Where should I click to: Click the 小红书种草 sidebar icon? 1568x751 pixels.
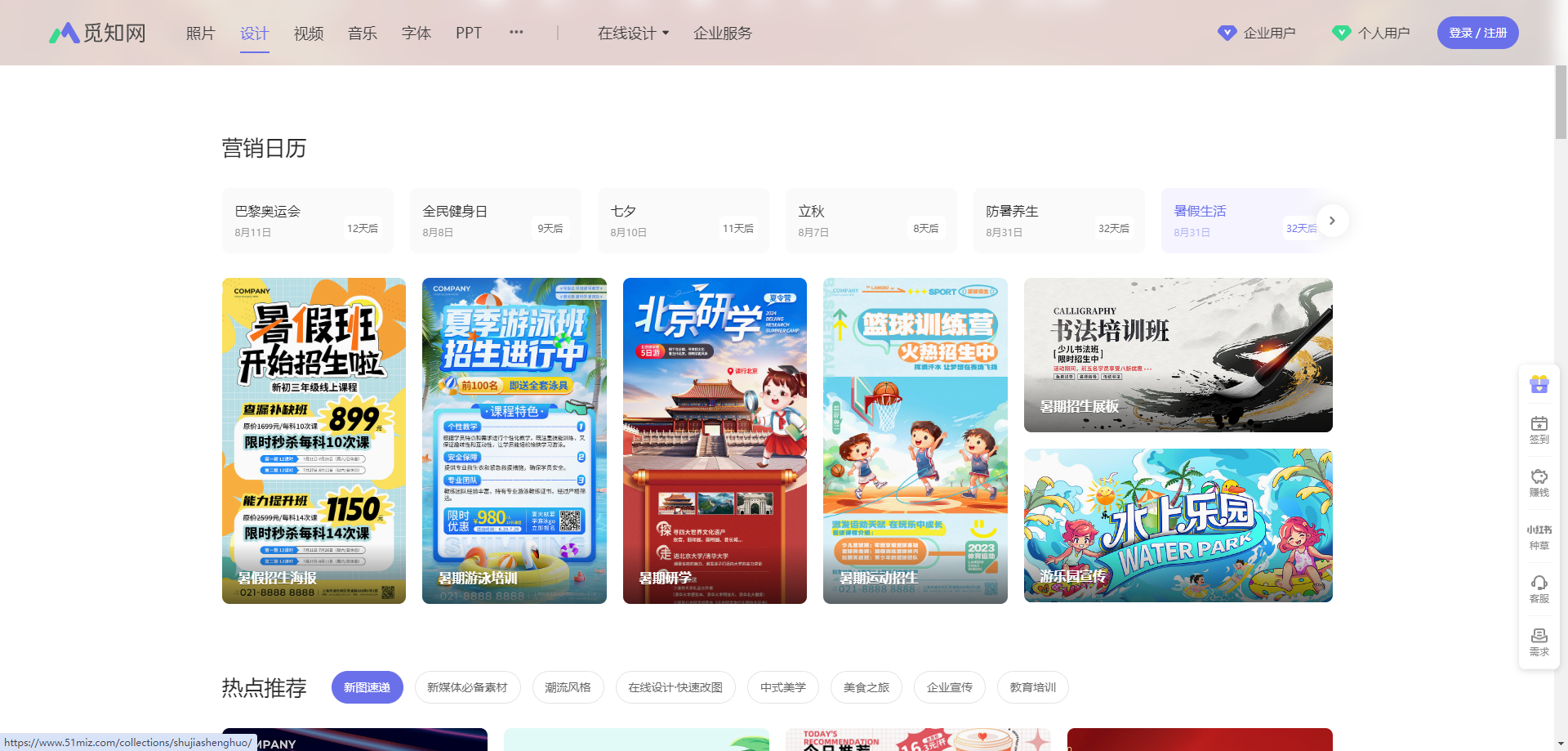(x=1539, y=536)
